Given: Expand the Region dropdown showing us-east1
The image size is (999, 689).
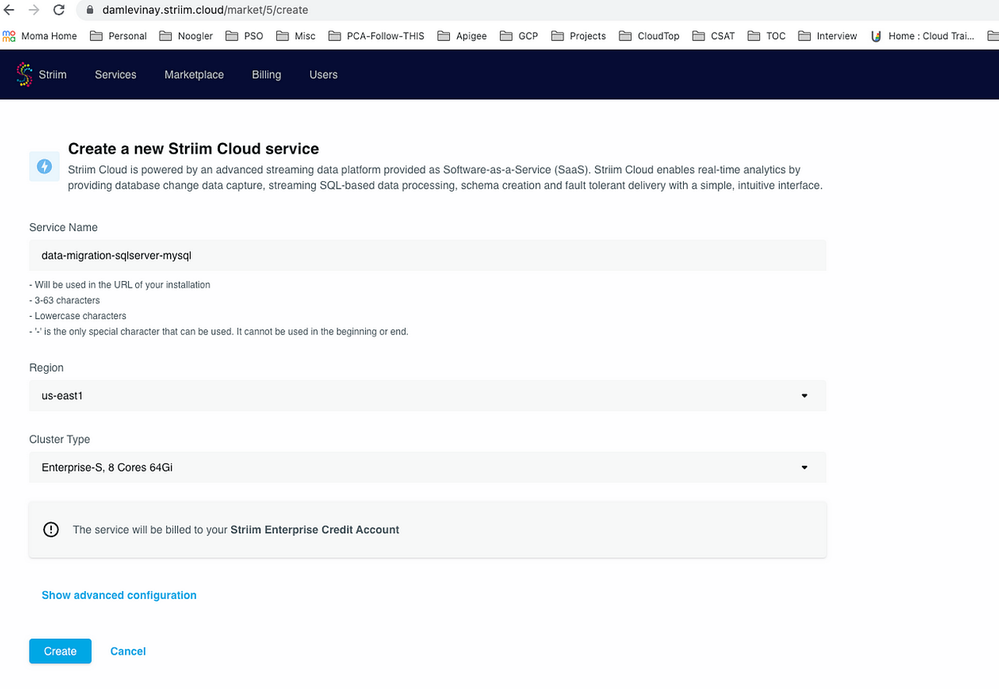Looking at the screenshot, I should (428, 396).
